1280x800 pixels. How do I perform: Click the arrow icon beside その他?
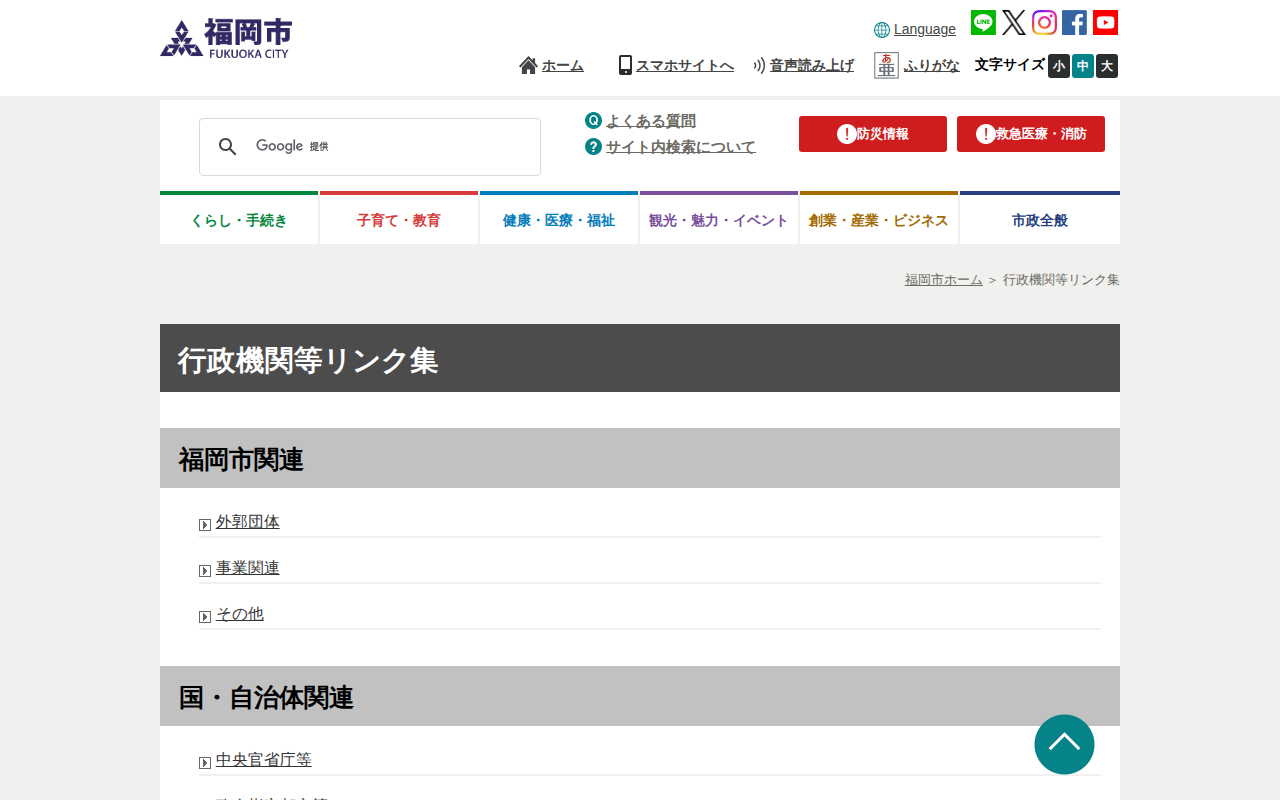pyautogui.click(x=205, y=617)
